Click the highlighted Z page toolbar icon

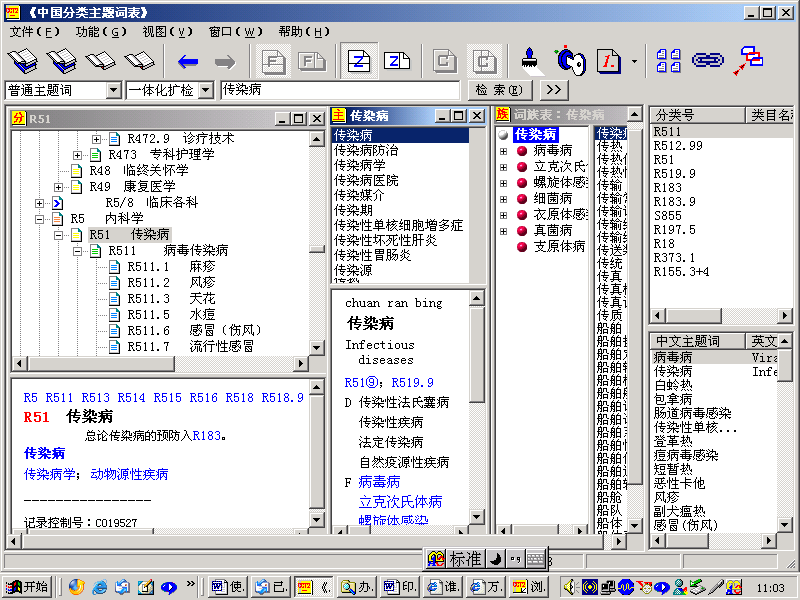point(359,61)
